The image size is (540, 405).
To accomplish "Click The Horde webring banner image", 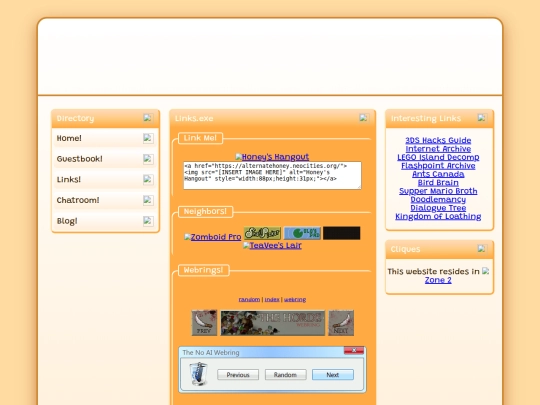I will [273, 323].
